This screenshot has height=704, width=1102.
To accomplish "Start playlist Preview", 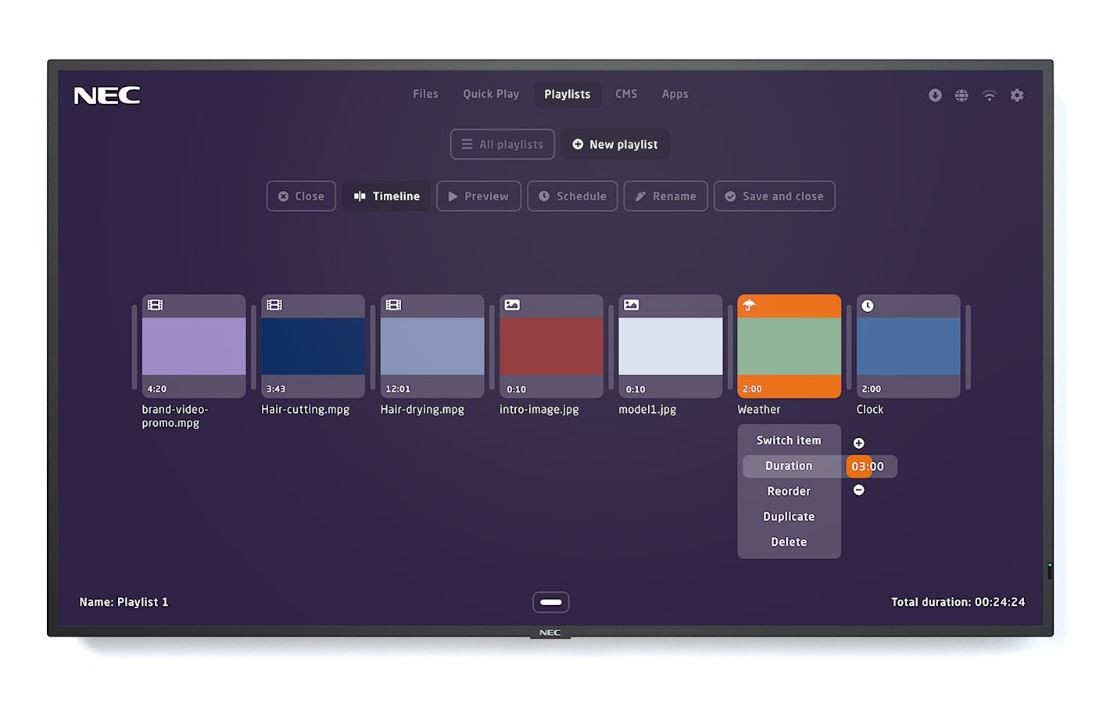I will coord(479,196).
